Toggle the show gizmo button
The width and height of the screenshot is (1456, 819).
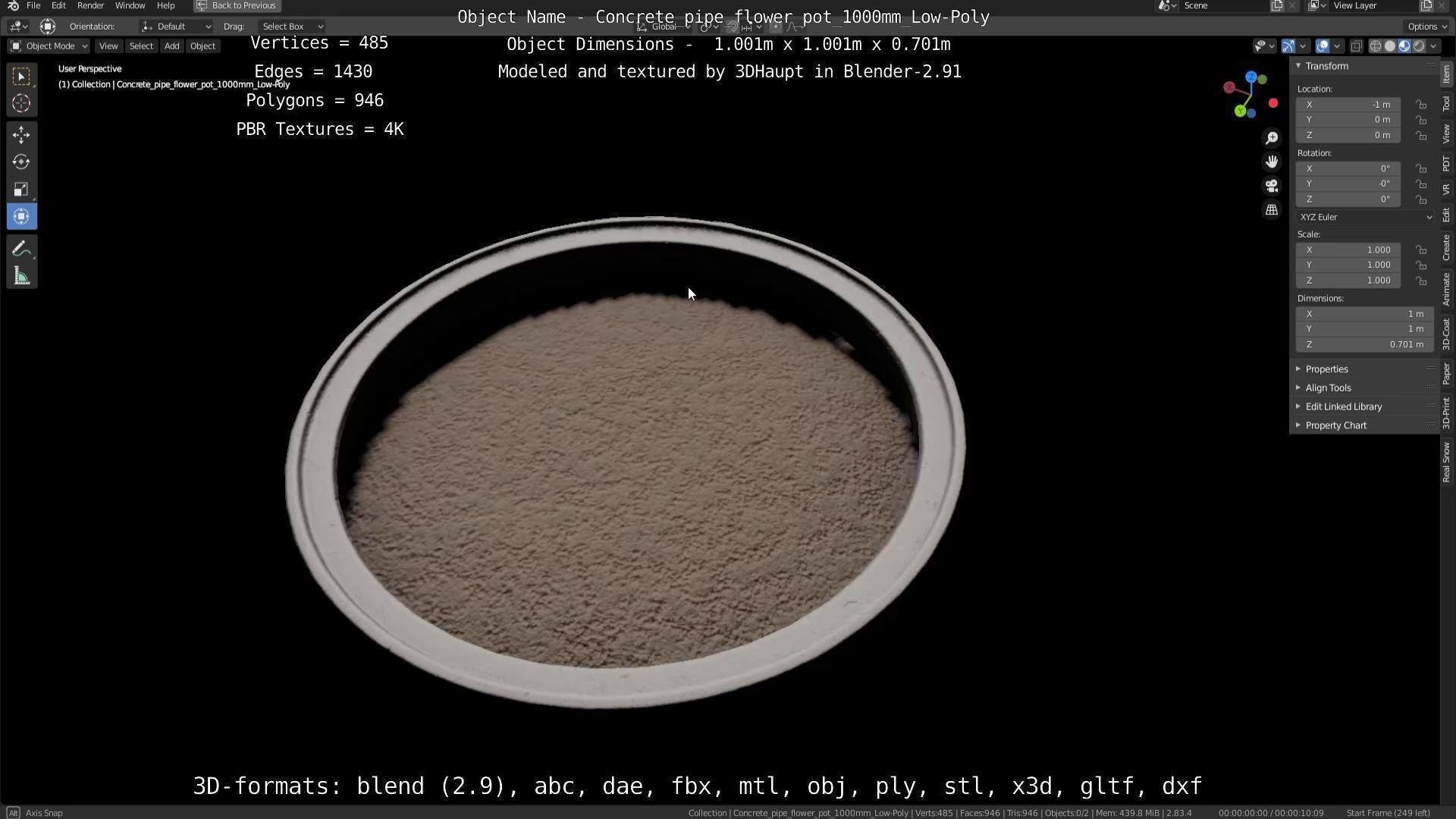(1288, 46)
